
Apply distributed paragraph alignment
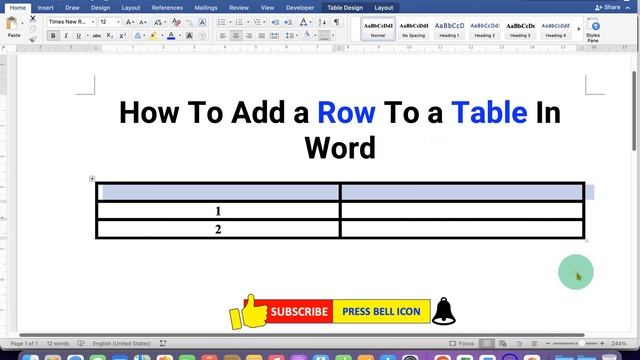point(275,36)
